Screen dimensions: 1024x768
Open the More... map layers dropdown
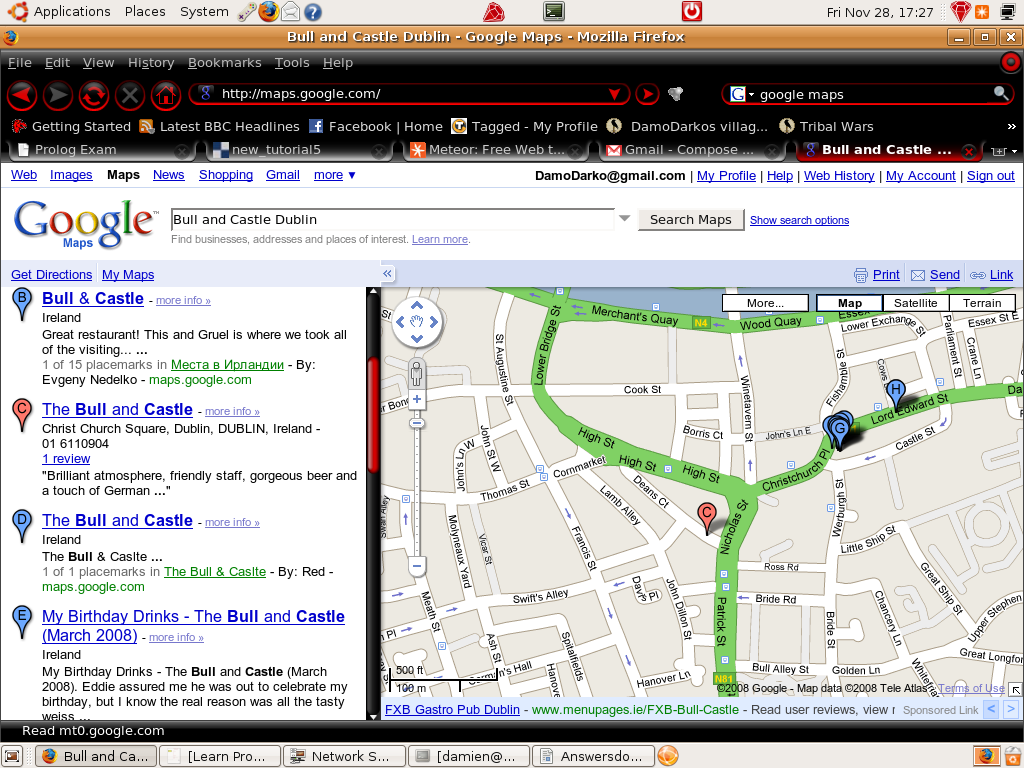[x=765, y=303]
